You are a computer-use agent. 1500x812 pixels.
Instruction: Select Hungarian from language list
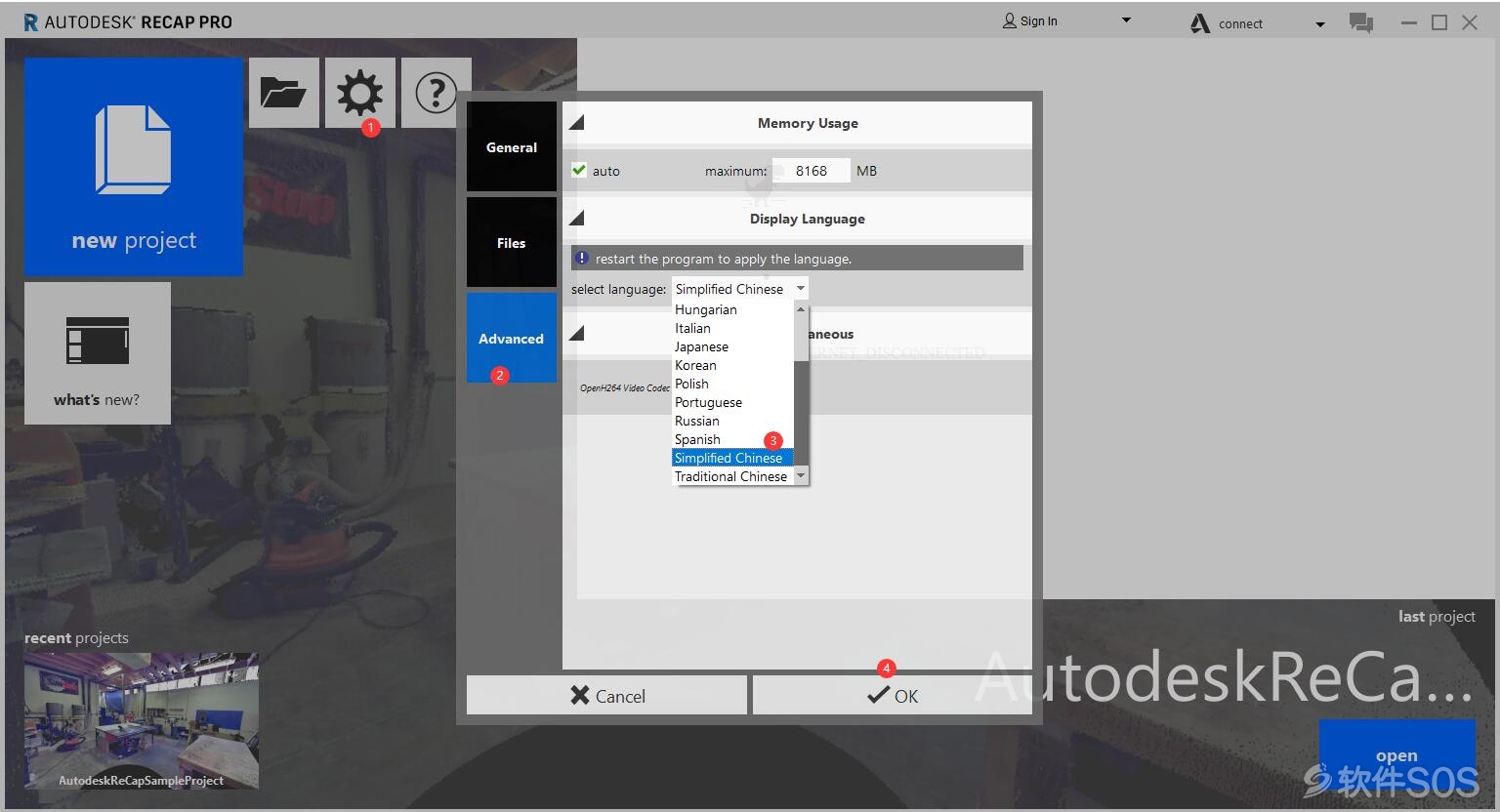[732, 309]
